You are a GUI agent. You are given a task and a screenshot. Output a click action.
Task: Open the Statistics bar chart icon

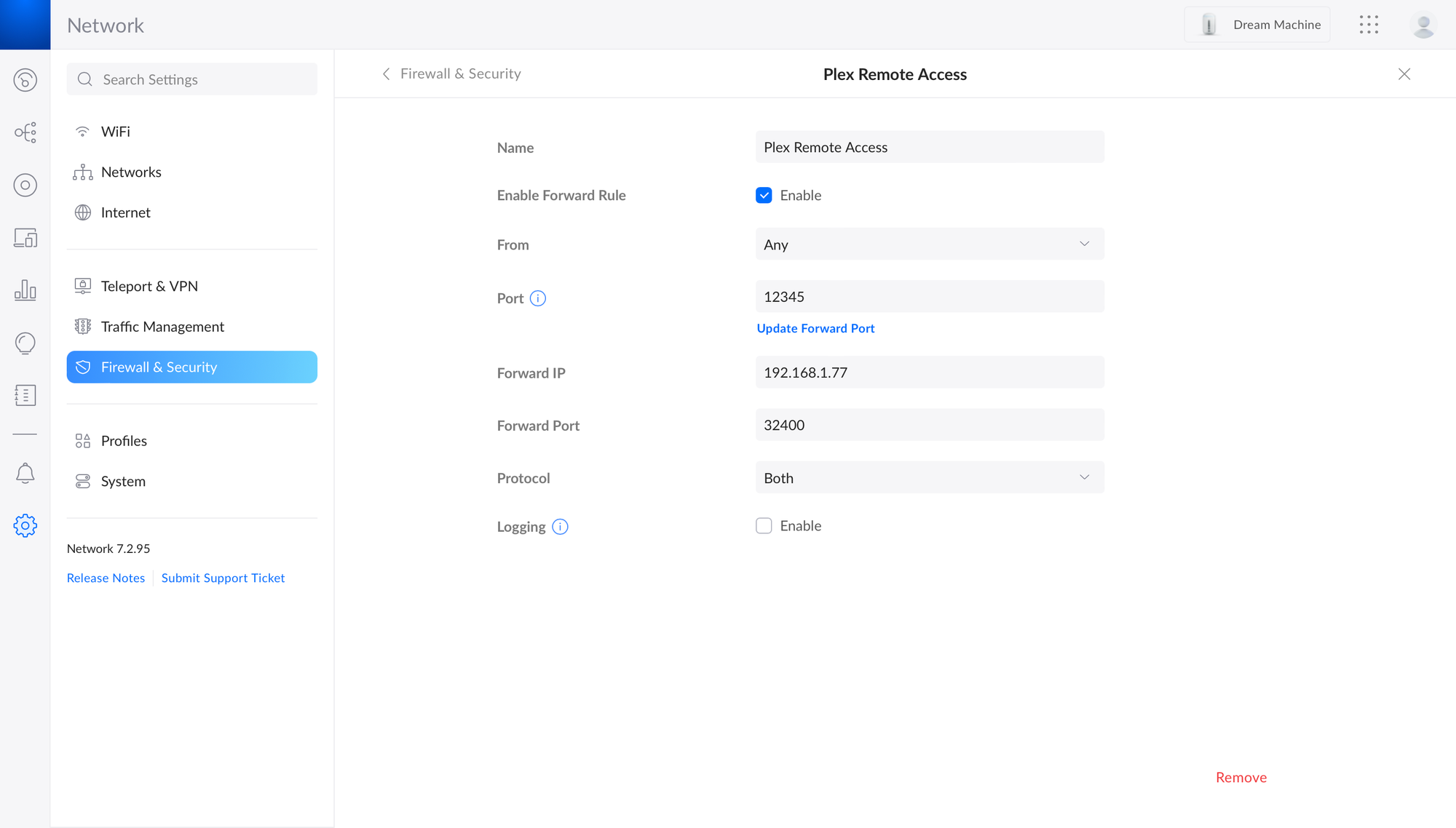pyautogui.click(x=25, y=290)
